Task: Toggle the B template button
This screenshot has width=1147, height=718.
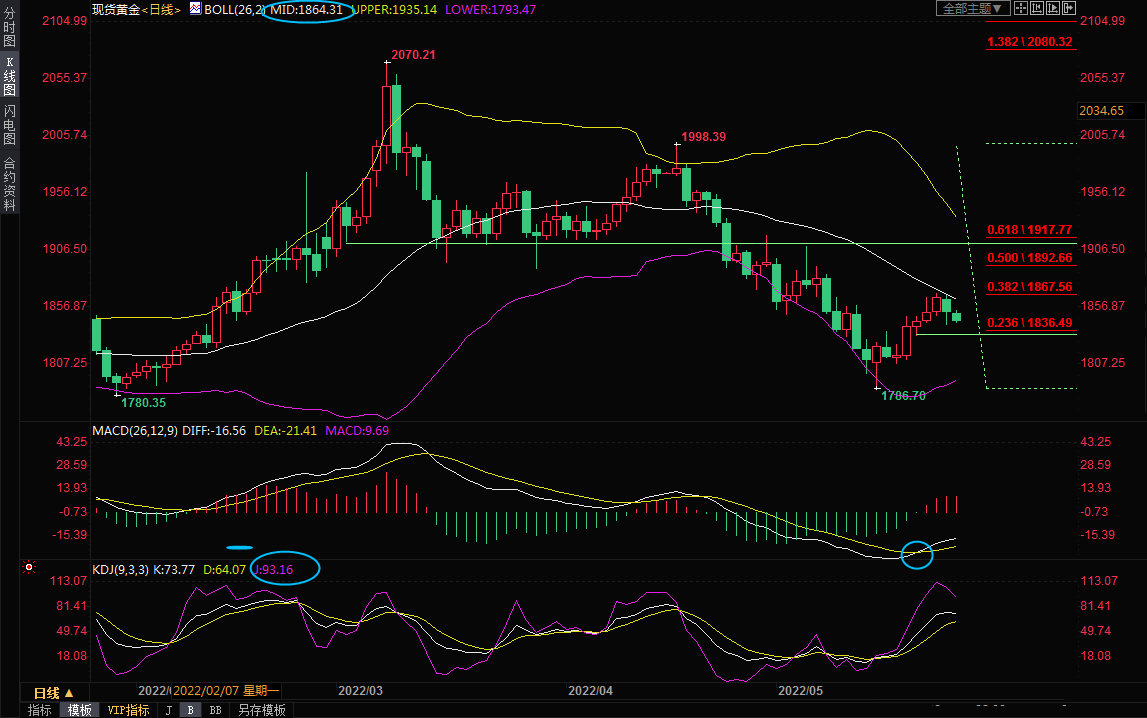Action: (x=191, y=710)
